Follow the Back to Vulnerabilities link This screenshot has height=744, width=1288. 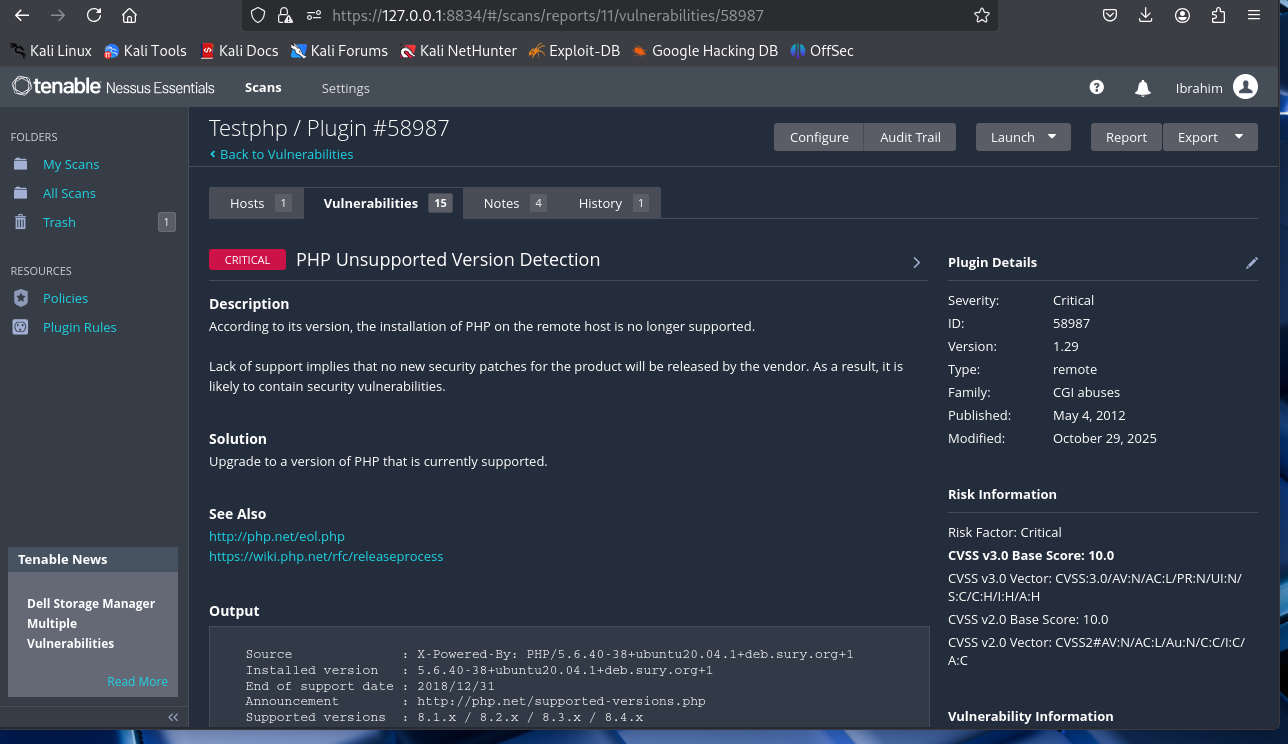pos(282,154)
